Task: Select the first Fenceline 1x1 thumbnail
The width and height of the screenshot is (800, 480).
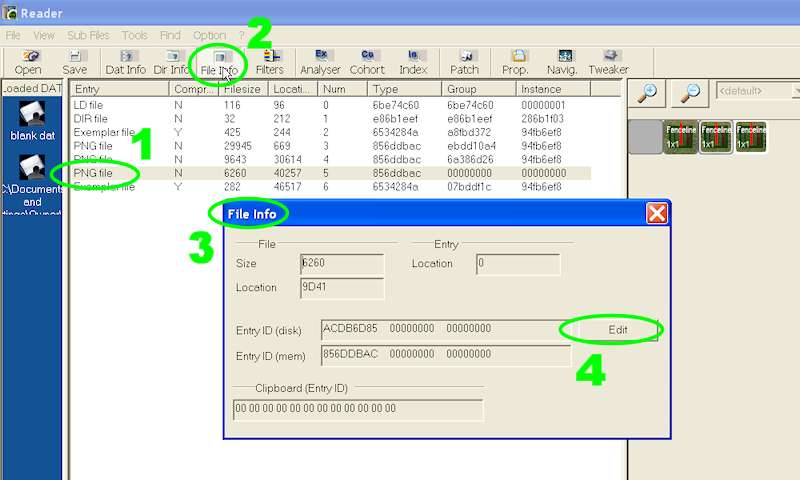Action: (681, 137)
